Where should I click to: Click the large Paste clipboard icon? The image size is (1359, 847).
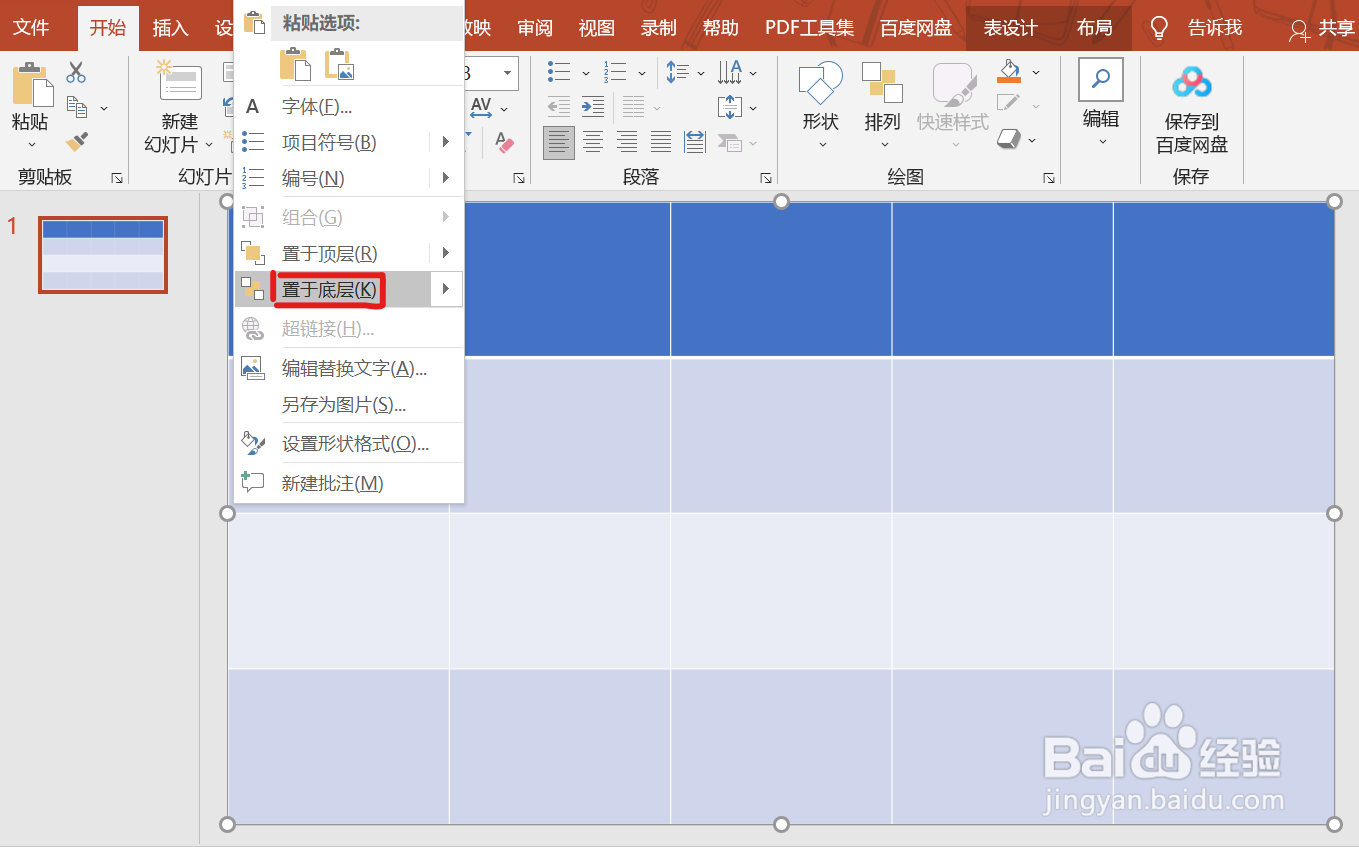tap(32, 85)
